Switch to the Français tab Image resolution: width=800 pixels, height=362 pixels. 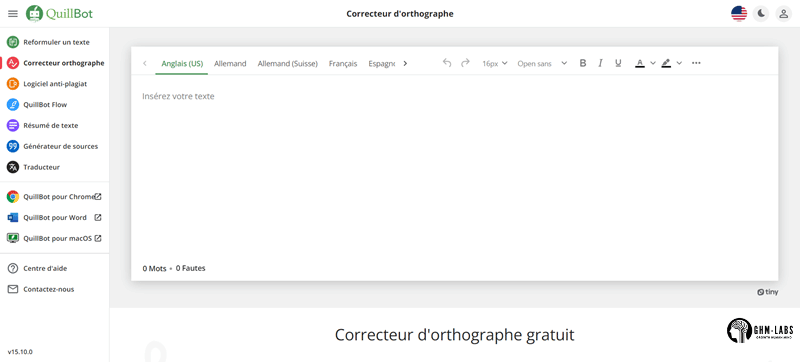coord(343,64)
